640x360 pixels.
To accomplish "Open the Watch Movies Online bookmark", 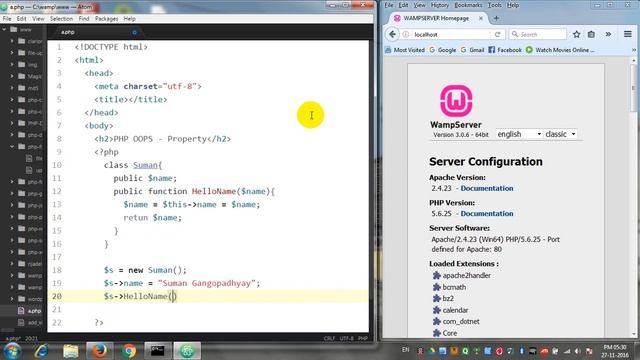I will pos(560,50).
